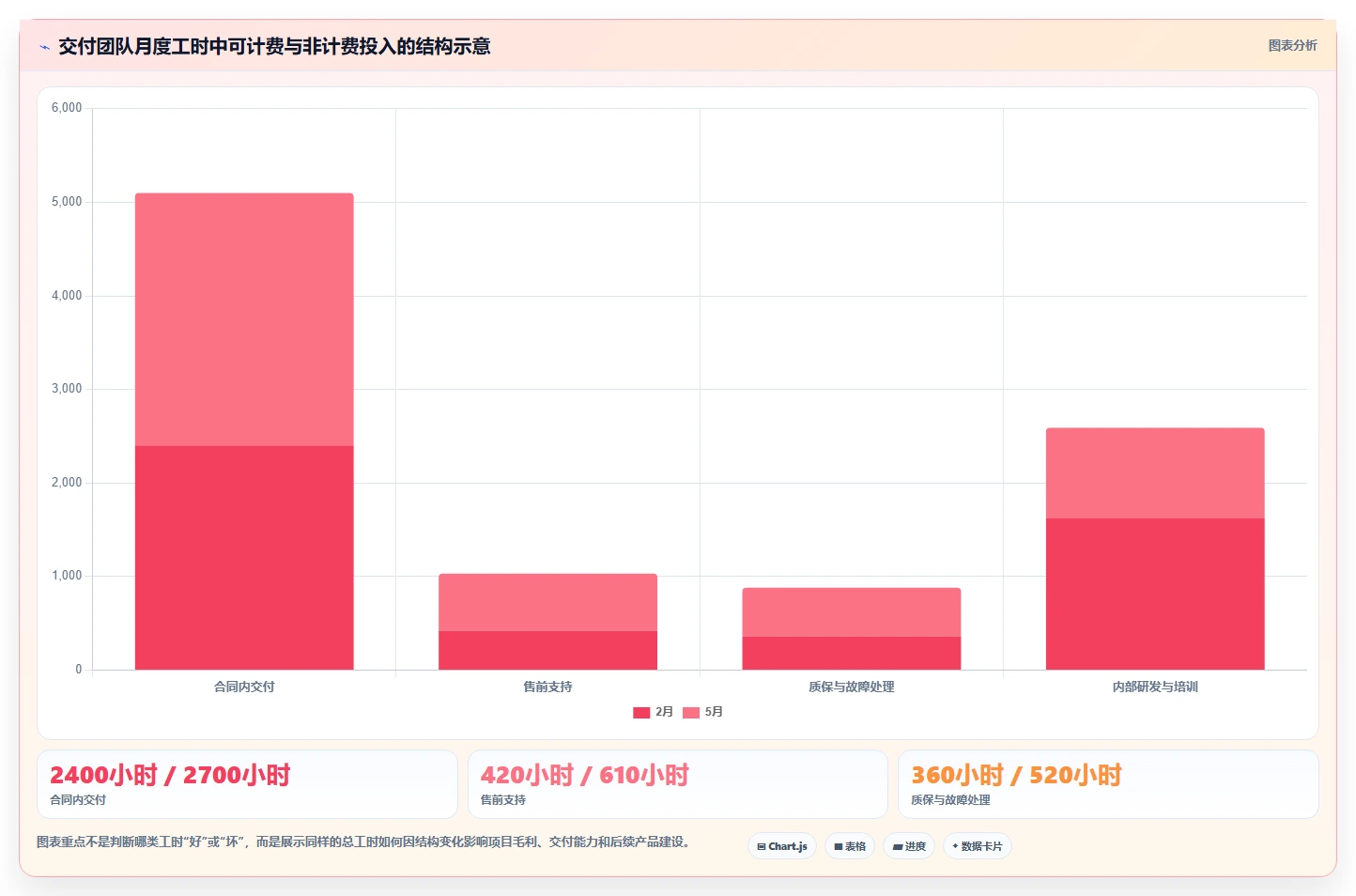Select the 5月 segment of 内部研发与培训 bar
The height and width of the screenshot is (896, 1356).
click(1155, 473)
